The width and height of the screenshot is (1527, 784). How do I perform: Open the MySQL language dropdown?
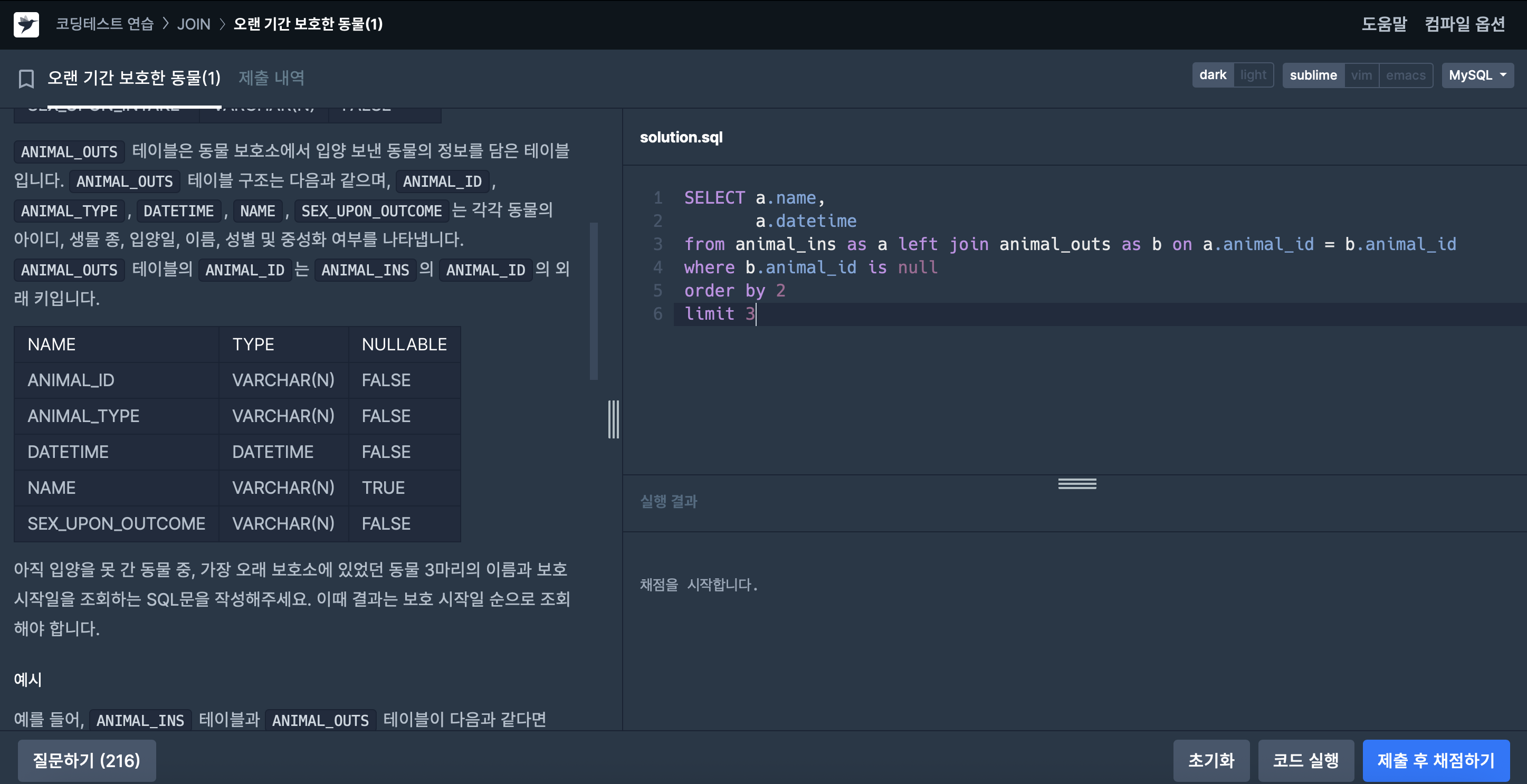[1477, 75]
